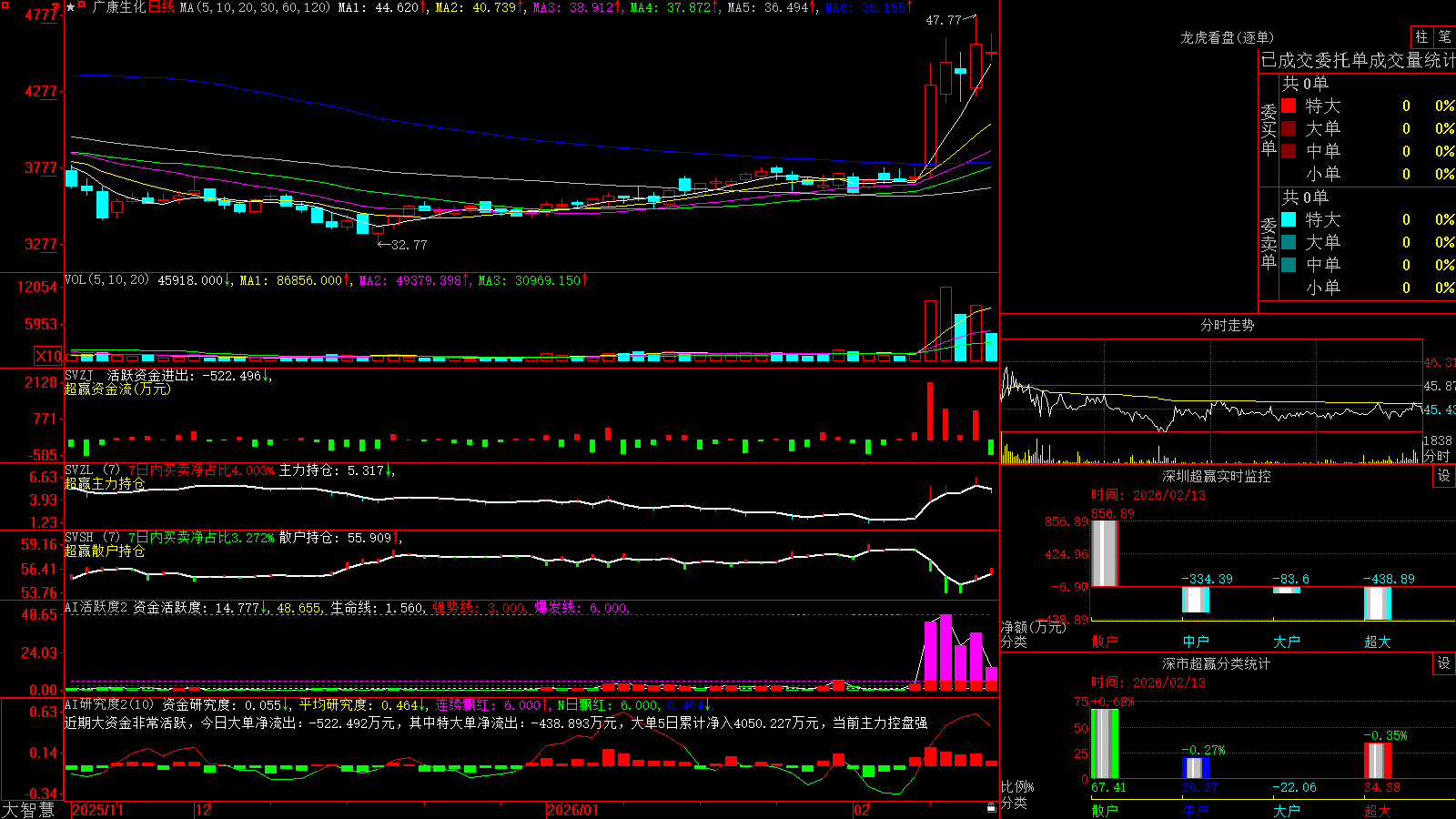Click the 活跃资金进出: -522.496 value
Screen dimensions: 1456x819
pyautogui.click(x=184, y=375)
